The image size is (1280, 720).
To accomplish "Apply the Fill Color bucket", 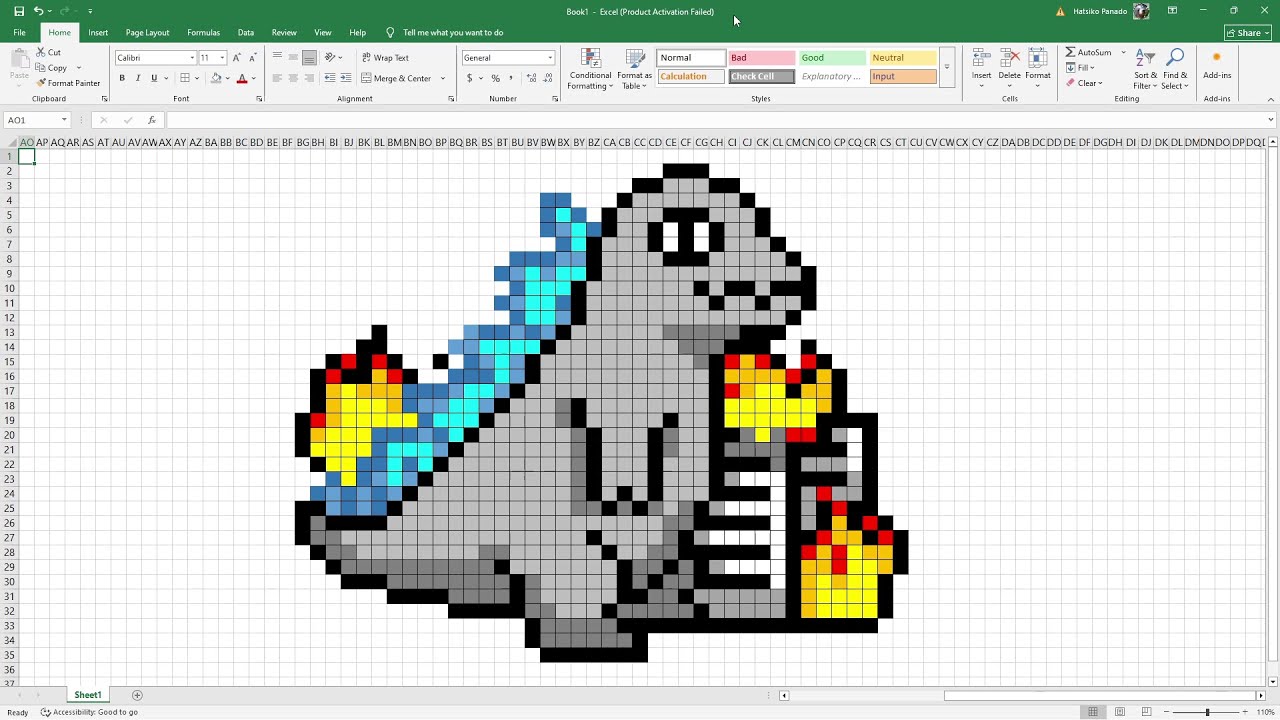I will (216, 78).
